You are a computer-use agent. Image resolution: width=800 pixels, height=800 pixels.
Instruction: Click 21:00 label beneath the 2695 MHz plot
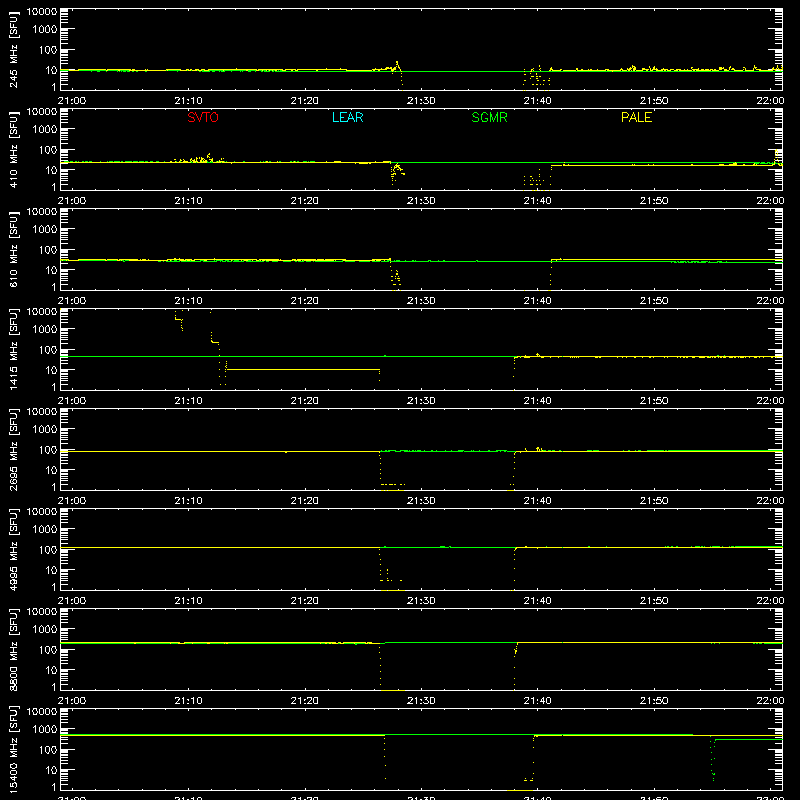[x=72, y=501]
